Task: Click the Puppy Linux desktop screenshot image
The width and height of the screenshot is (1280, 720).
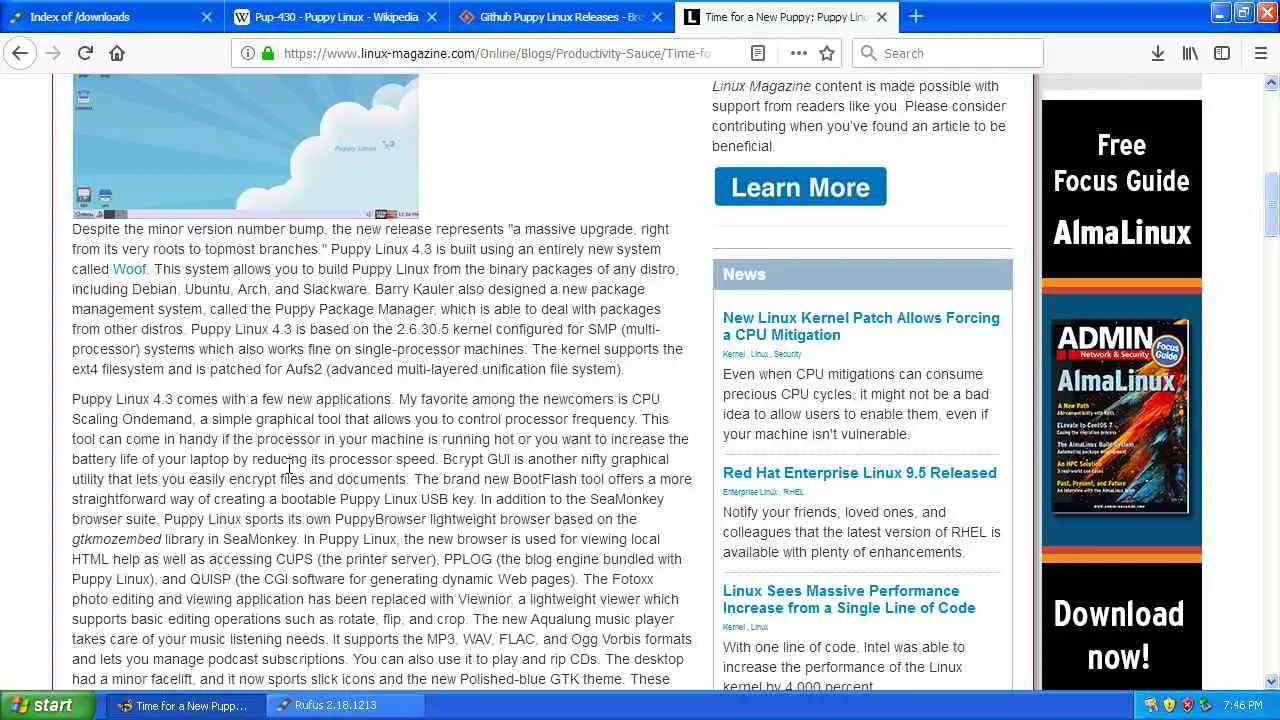Action: coord(246,146)
